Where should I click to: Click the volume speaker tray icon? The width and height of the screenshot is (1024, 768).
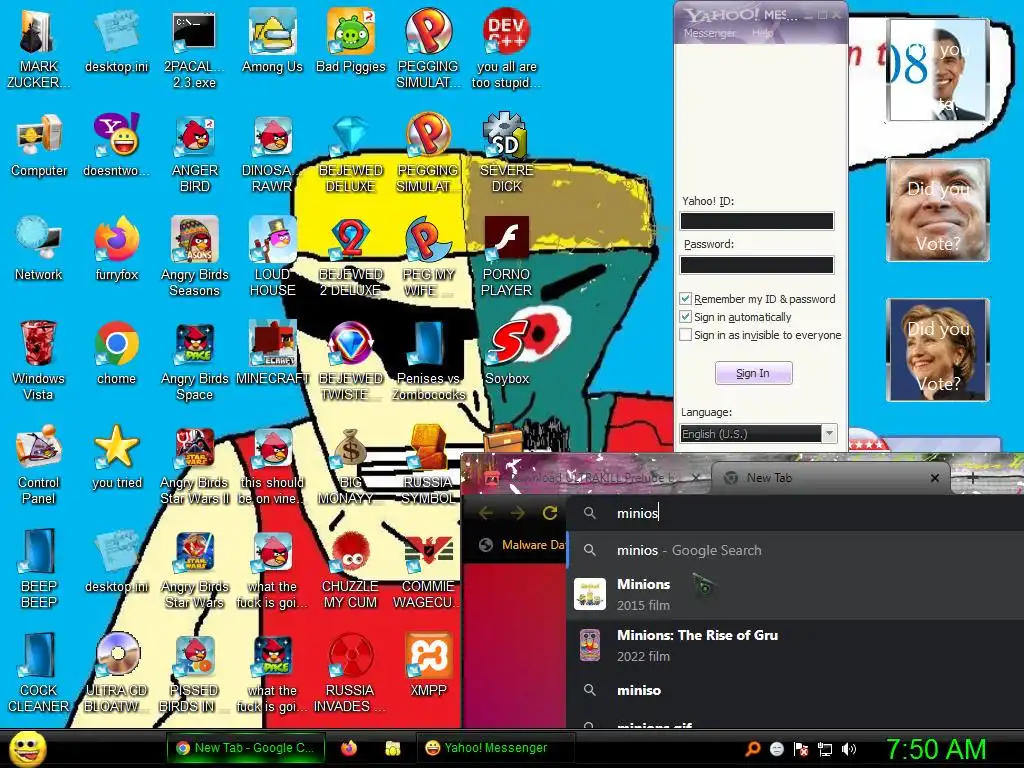pyautogui.click(x=848, y=749)
